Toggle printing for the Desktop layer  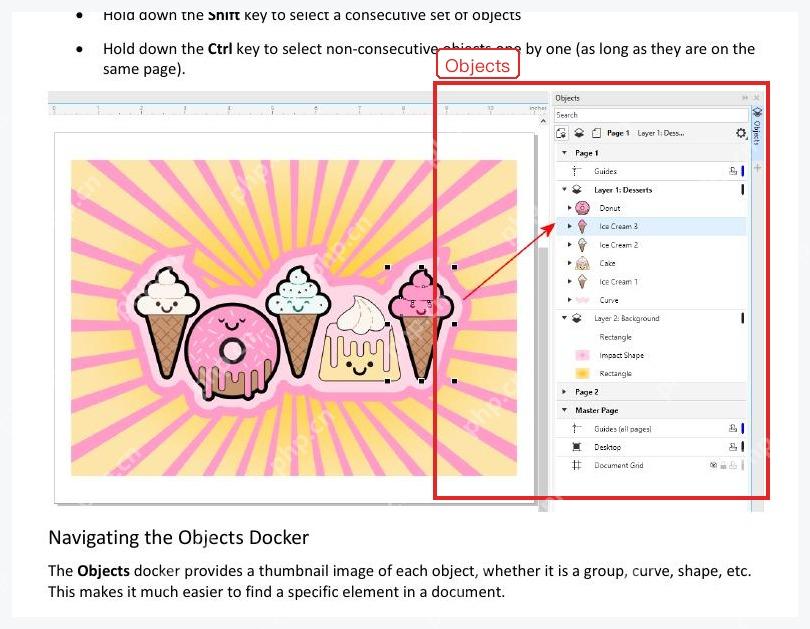click(733, 447)
